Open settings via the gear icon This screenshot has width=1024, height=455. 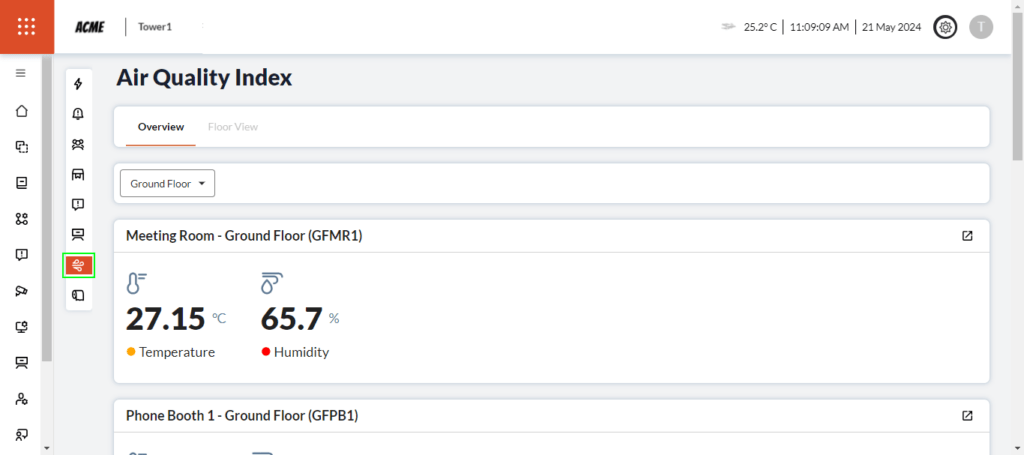click(x=944, y=27)
